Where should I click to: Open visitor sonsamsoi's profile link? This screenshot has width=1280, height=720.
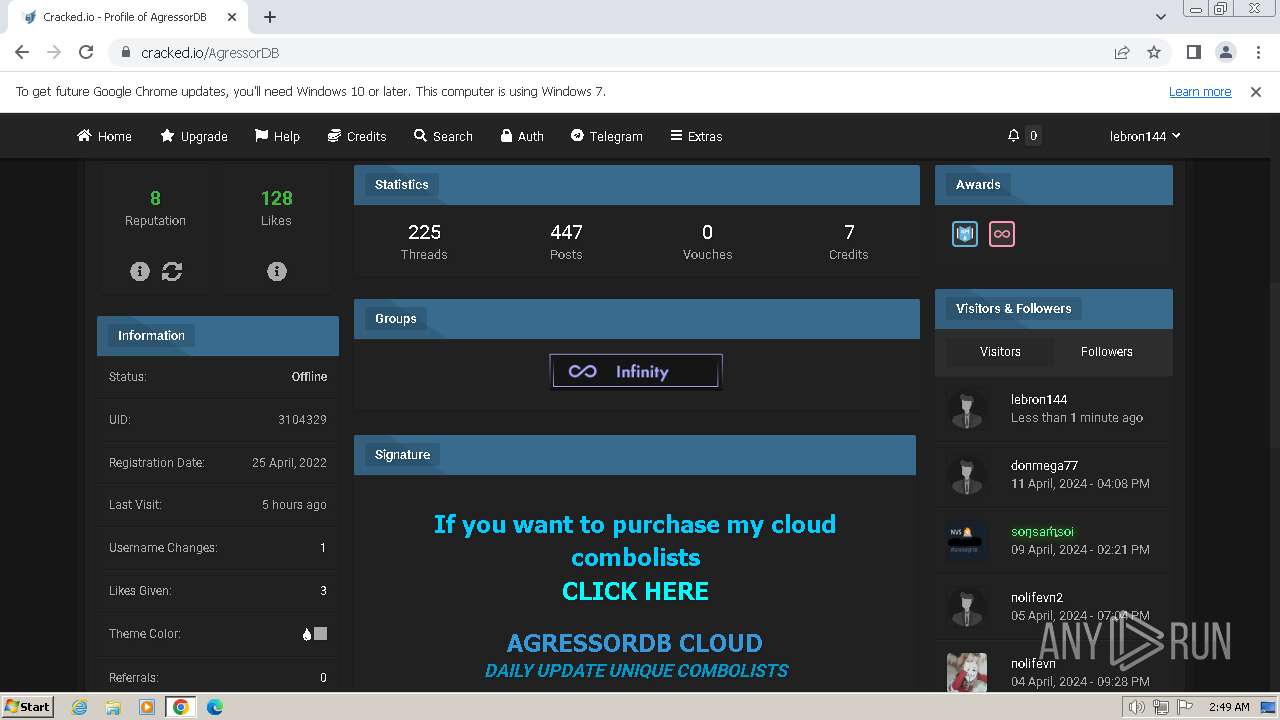coord(1042,531)
